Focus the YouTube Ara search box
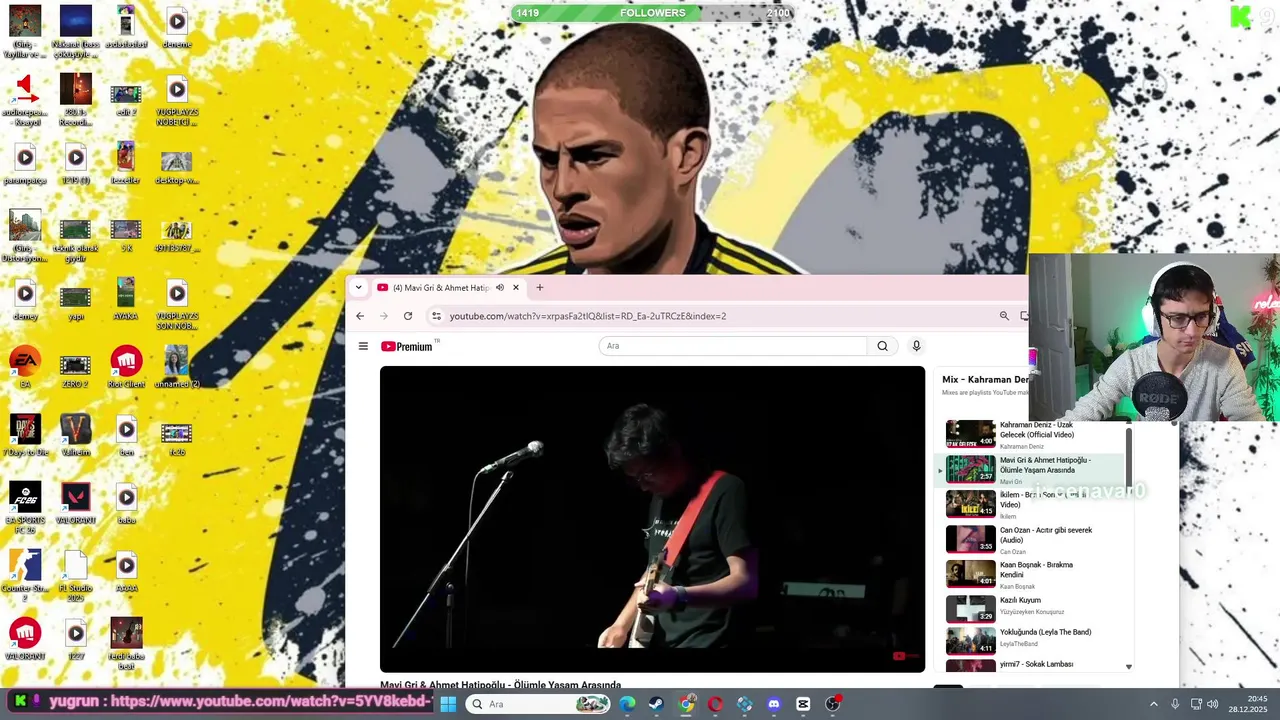1280x720 pixels. [x=733, y=346]
